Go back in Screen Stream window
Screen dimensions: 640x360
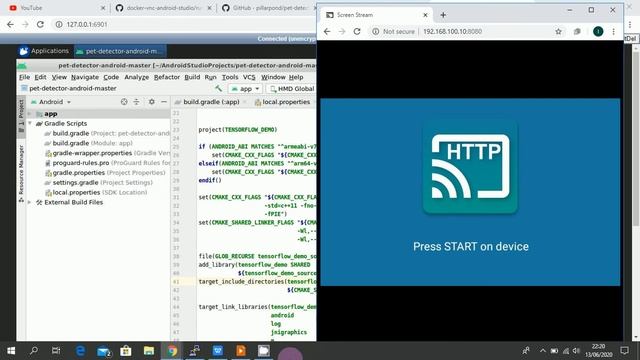coord(327,31)
